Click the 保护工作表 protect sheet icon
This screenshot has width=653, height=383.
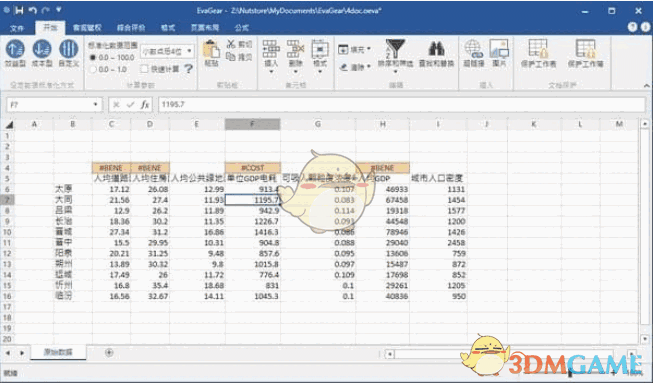538,48
